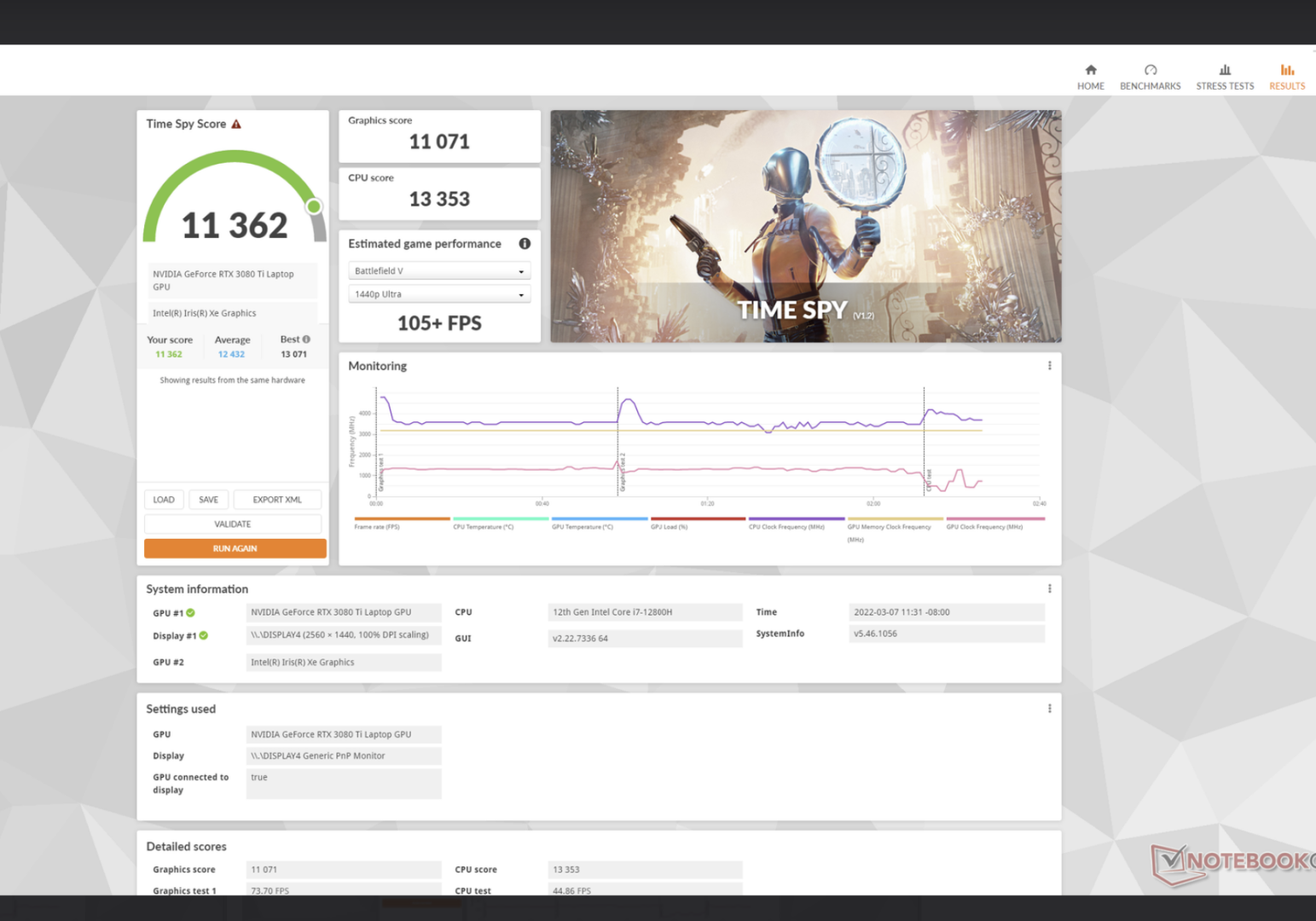Click the warning triangle beside Time Spy Score
Viewport: 1316px width, 921px height.
tap(236, 124)
